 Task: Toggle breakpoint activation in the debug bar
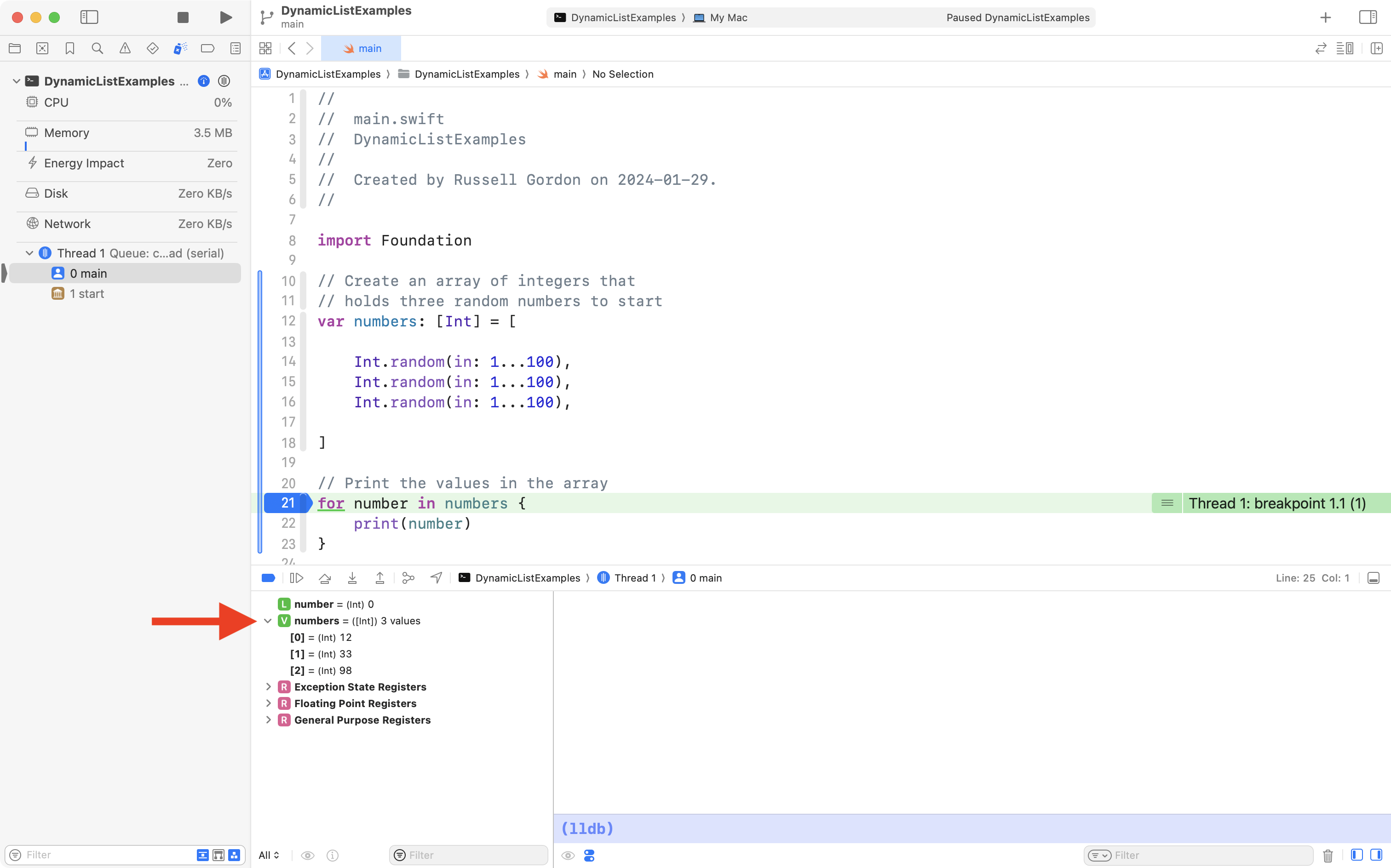pos(268,577)
